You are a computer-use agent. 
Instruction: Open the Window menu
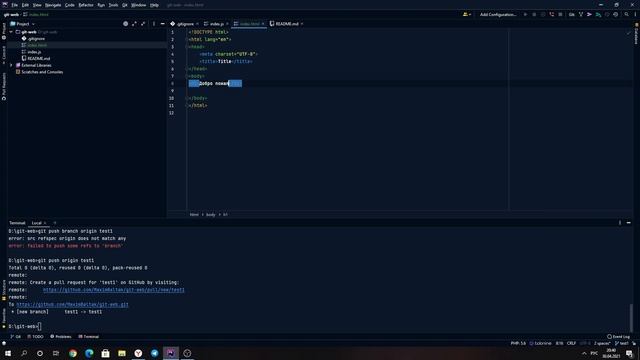tap(139, 5)
